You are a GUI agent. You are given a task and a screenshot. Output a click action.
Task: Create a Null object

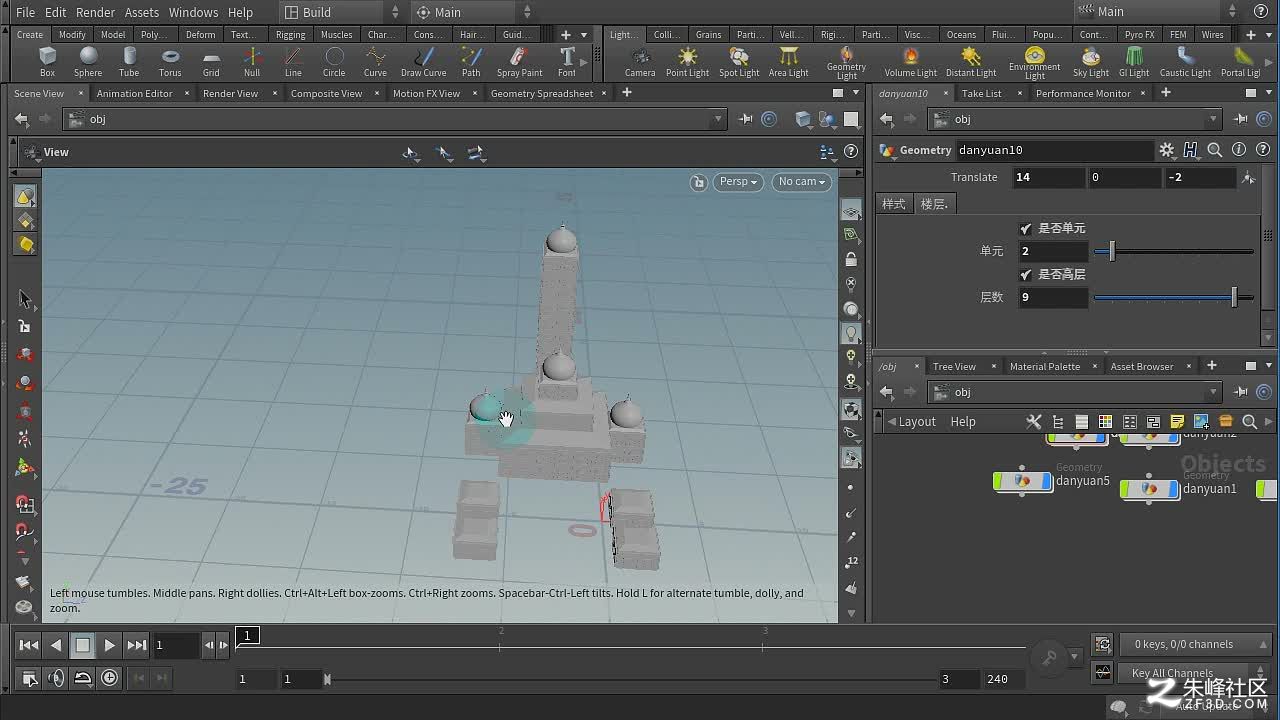coord(252,62)
